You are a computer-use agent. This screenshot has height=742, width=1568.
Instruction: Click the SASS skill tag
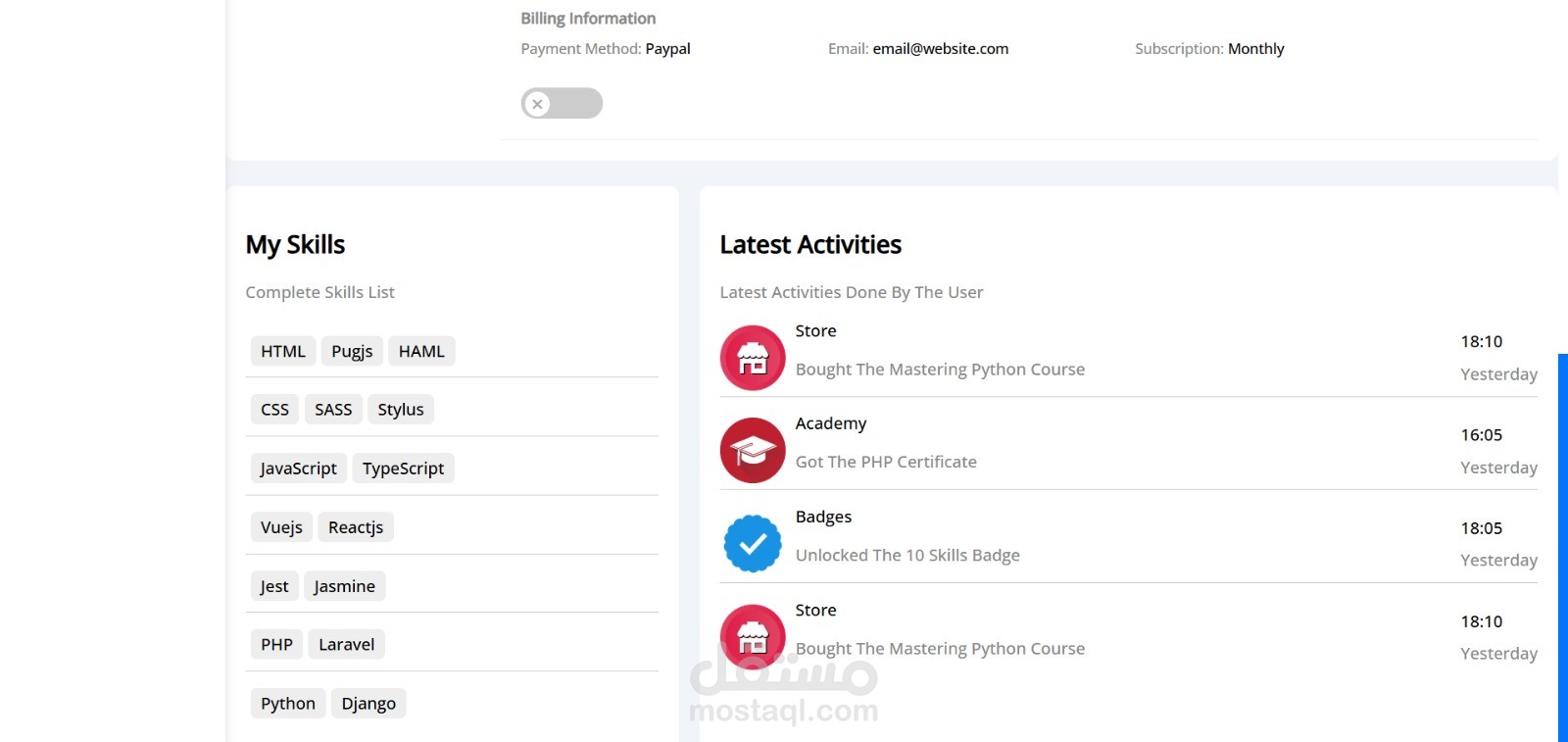pos(333,410)
